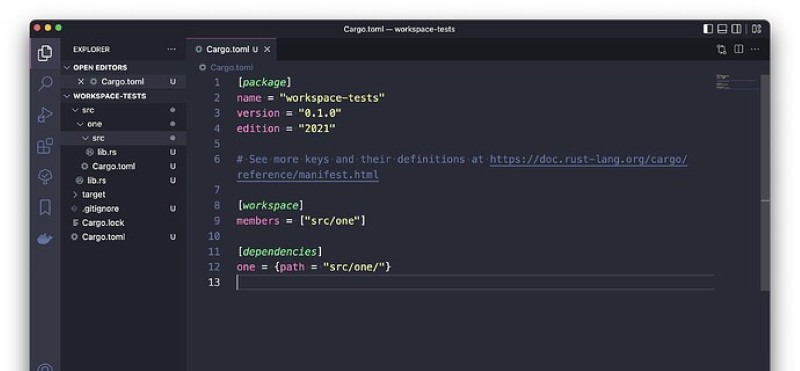Screen dimensions: 800x371
Task: Open the Cargo.lock file
Action: click(123, 223)
